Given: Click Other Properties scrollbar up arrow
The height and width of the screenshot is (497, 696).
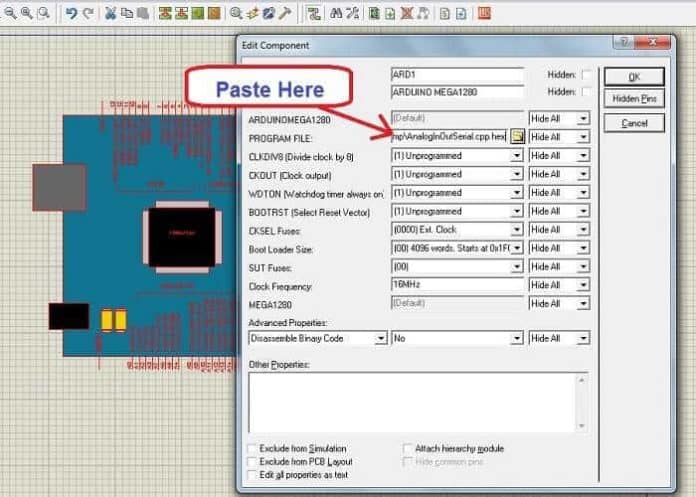Looking at the screenshot, I should [581, 380].
